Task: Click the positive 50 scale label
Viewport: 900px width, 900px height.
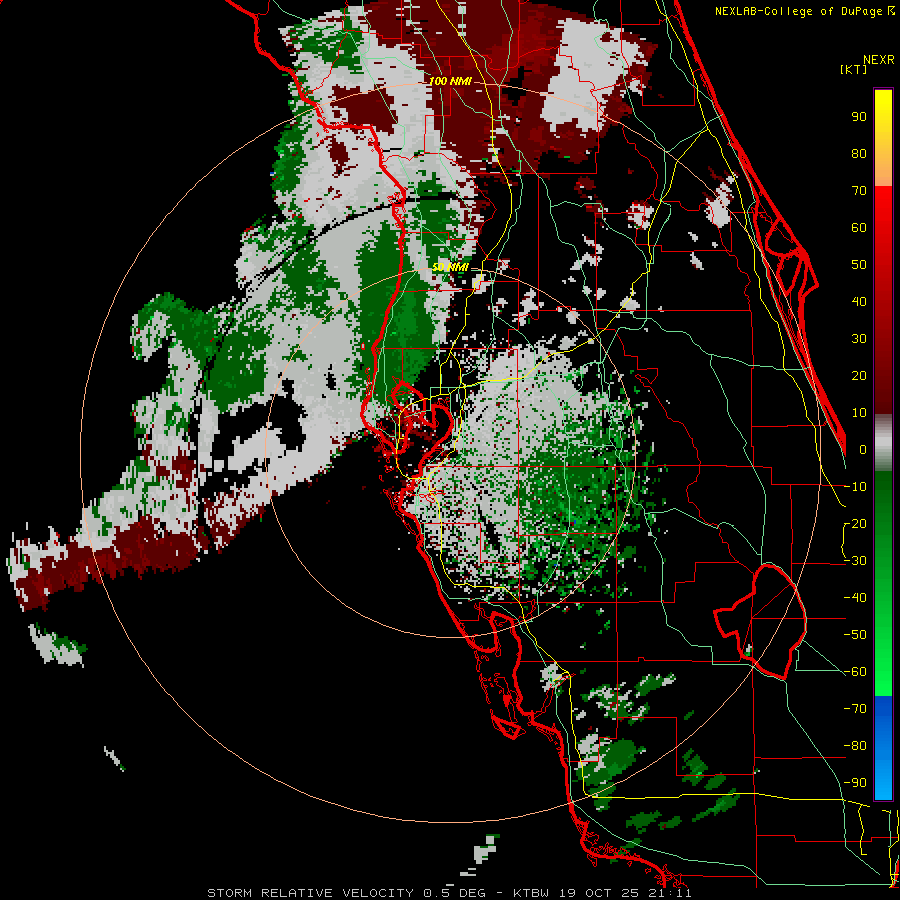Action: coord(859,265)
